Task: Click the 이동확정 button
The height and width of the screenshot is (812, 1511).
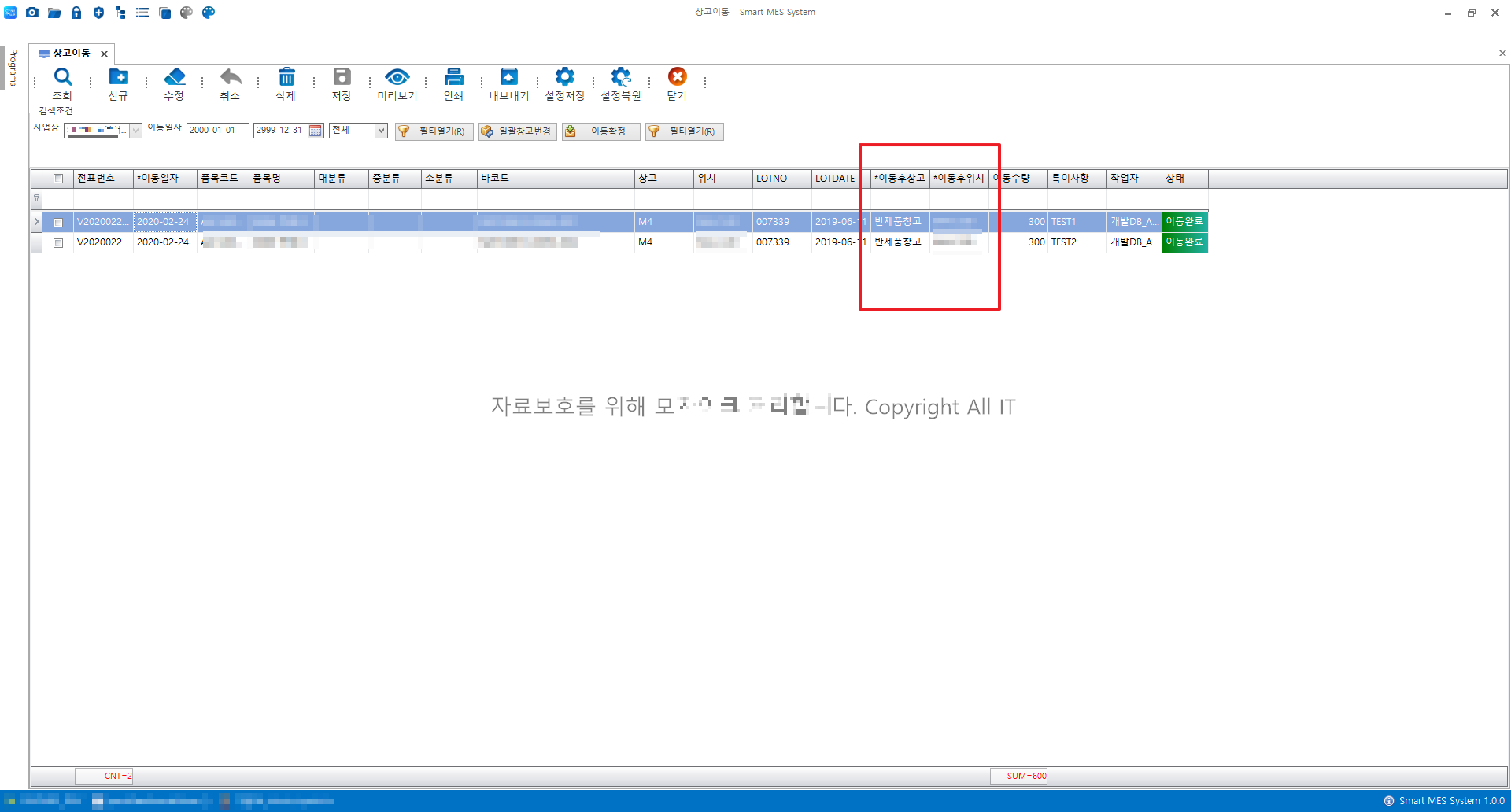Action: (x=600, y=131)
